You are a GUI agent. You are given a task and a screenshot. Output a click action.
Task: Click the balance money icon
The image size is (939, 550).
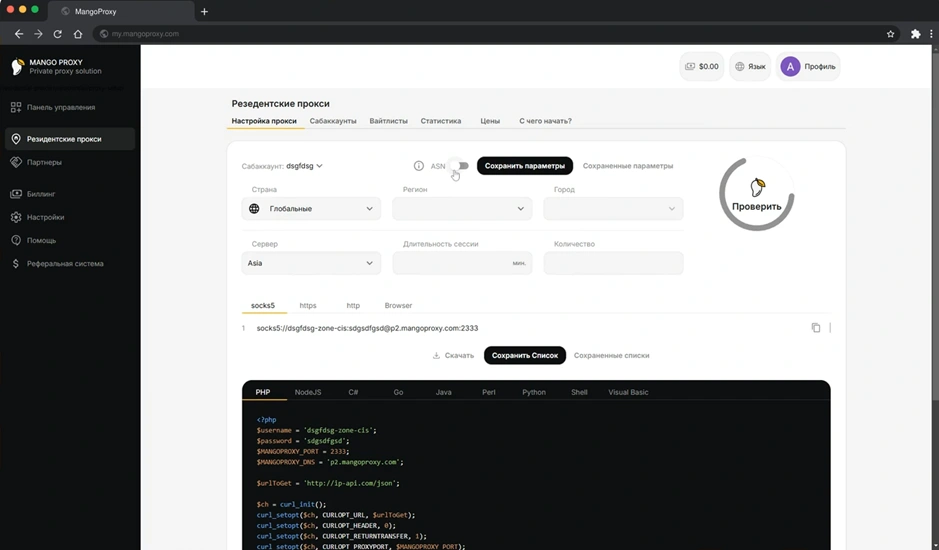pyautogui.click(x=690, y=67)
